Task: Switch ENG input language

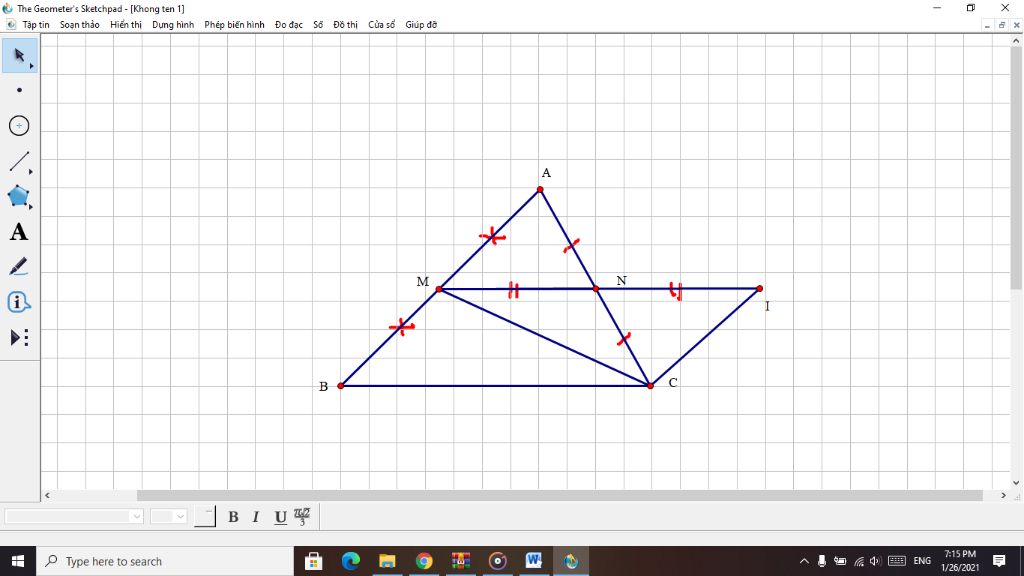Action: (x=922, y=561)
